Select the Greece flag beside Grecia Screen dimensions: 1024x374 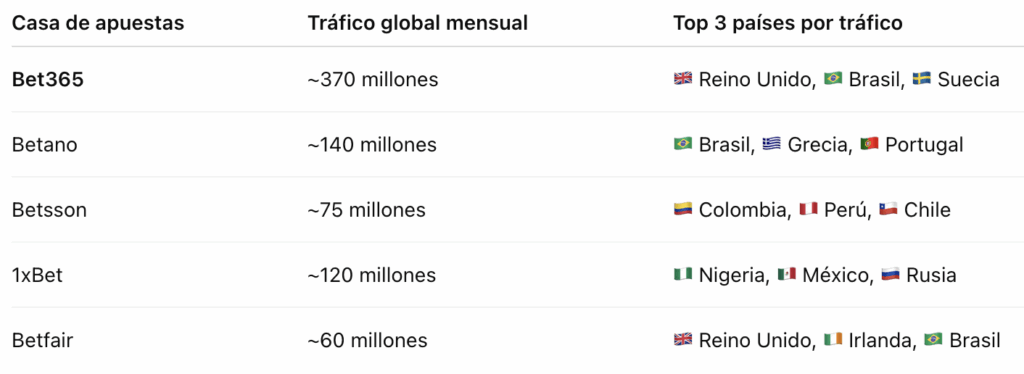point(771,144)
